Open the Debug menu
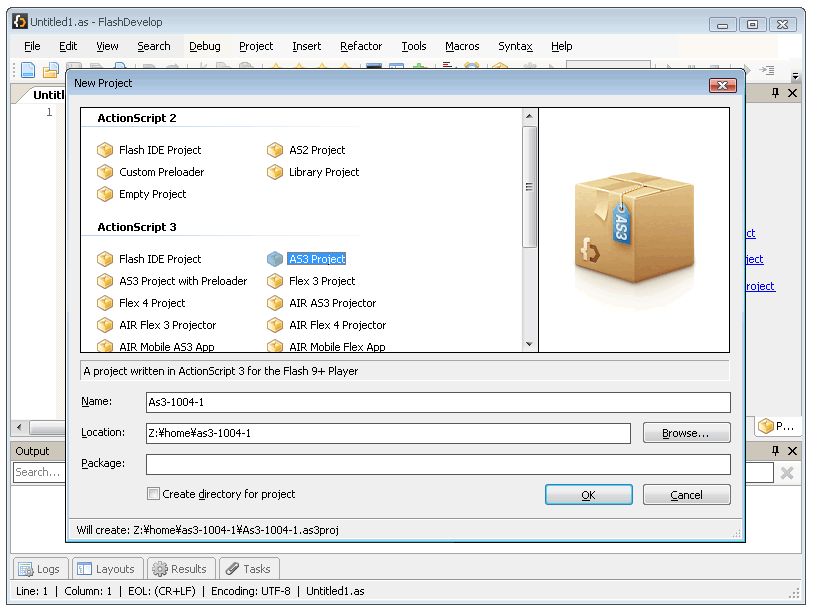 tap(204, 46)
